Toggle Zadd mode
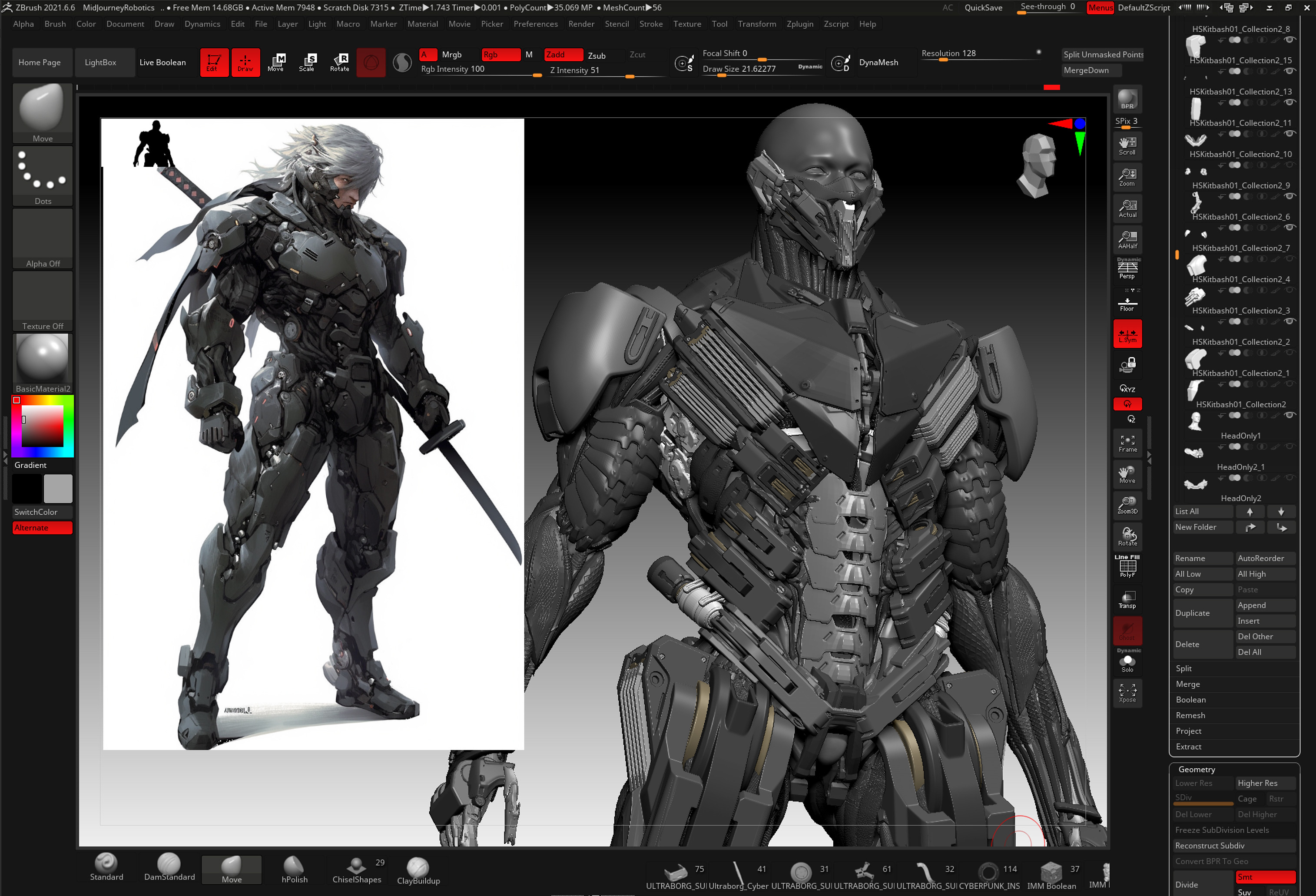This screenshot has height=896, width=1316. click(x=563, y=55)
